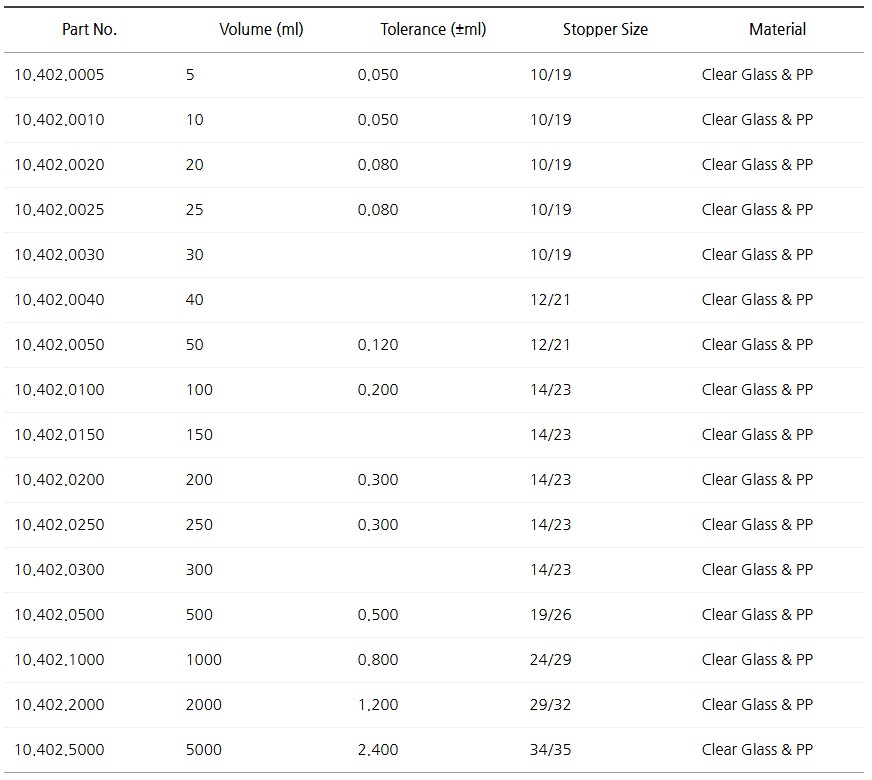This screenshot has width=872, height=780.
Task: Click part number 10.402.0150
Action: tap(59, 435)
